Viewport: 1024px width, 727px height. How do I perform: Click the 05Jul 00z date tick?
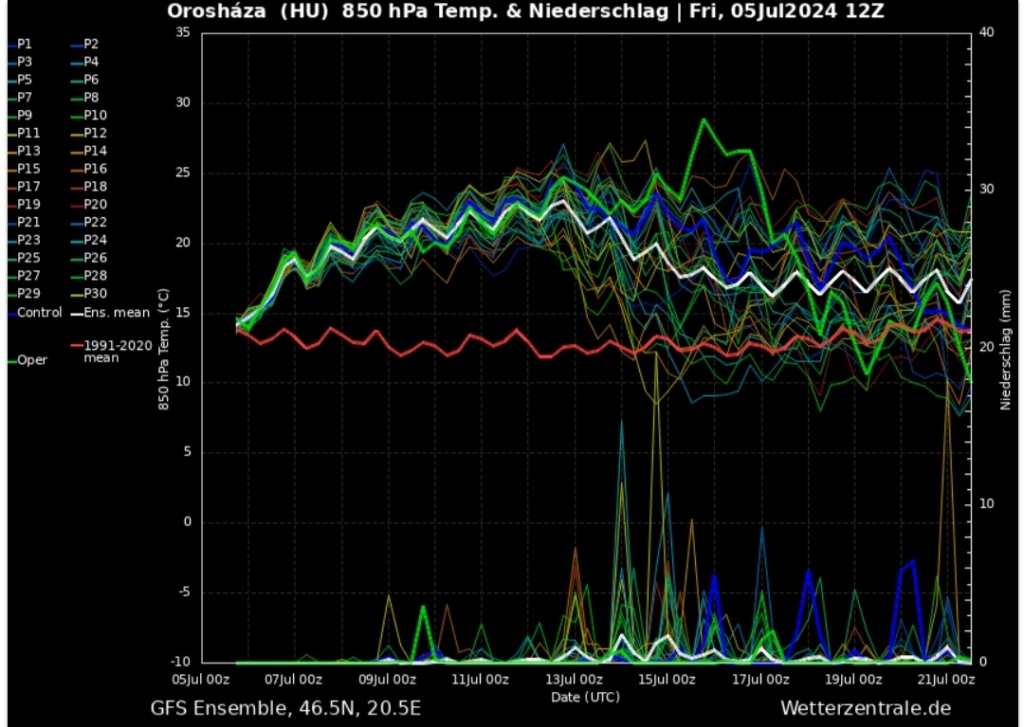coord(201,679)
